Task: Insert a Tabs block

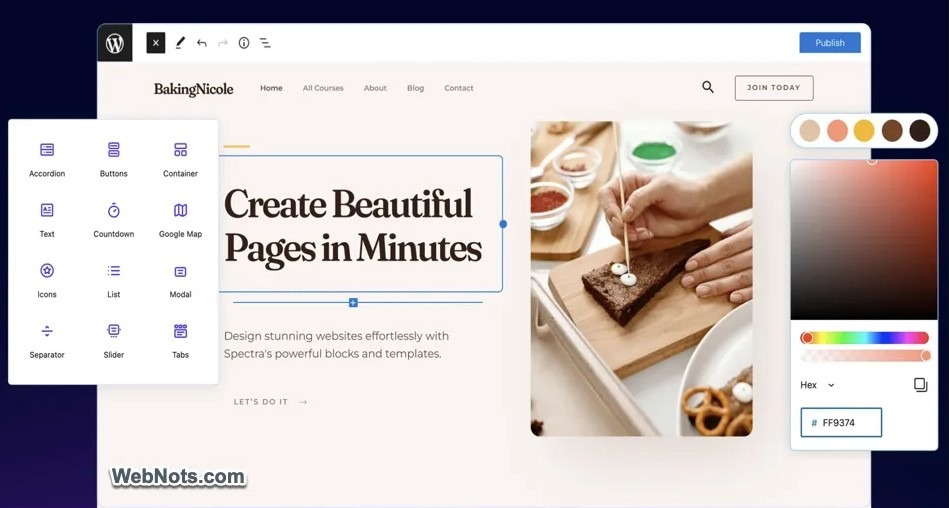Action: pos(180,341)
